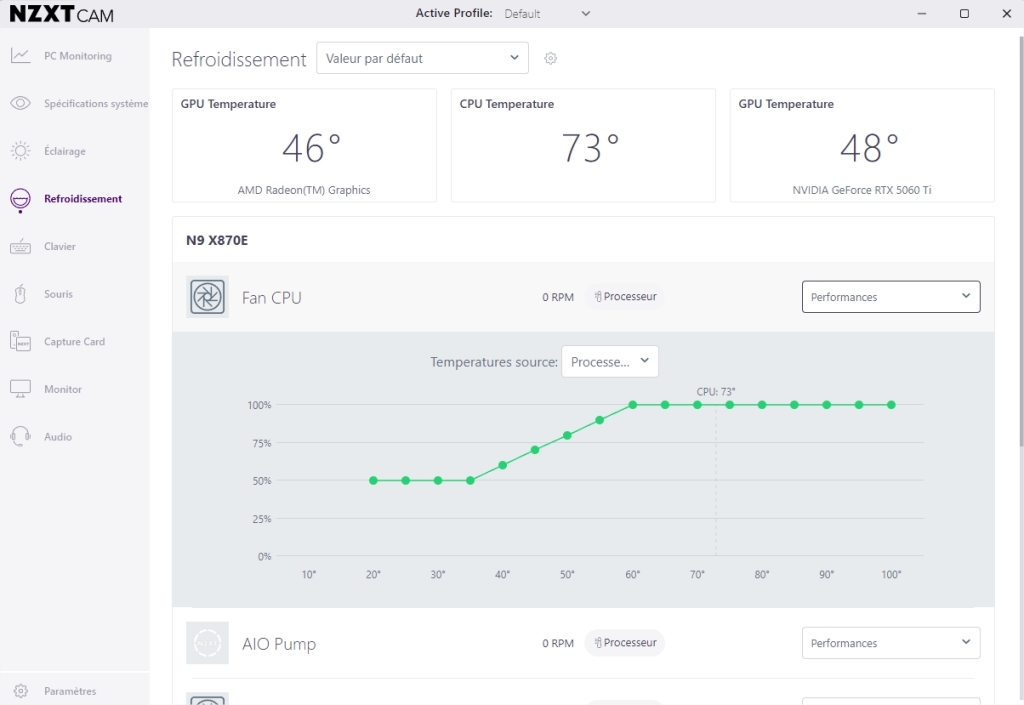
Task: Click the Capture Card icon
Action: [x=20, y=341]
